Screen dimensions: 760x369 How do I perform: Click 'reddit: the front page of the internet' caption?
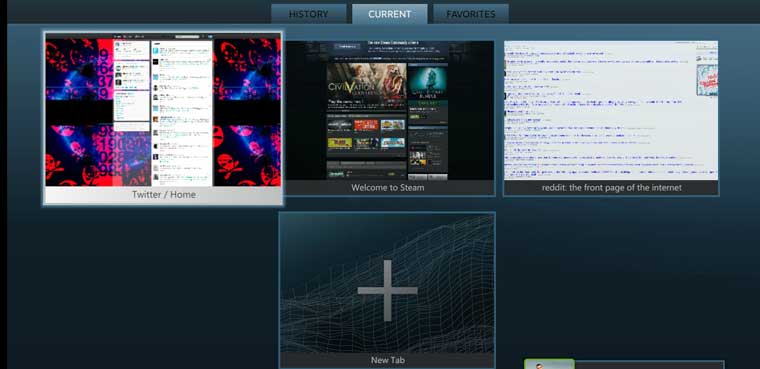(612, 188)
